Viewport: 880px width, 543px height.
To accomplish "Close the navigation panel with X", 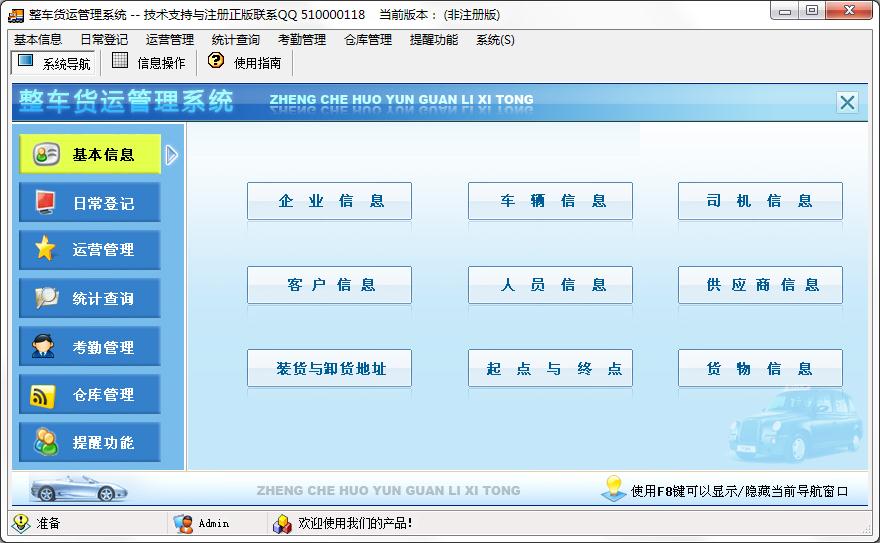I will point(847,102).
